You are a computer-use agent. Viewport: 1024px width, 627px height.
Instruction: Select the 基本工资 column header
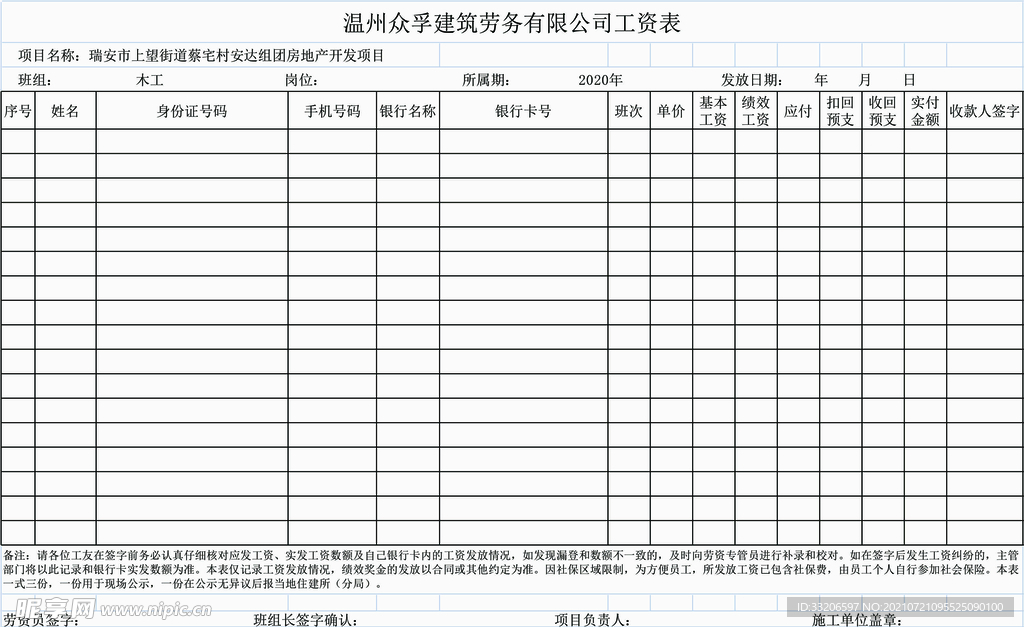pos(714,110)
